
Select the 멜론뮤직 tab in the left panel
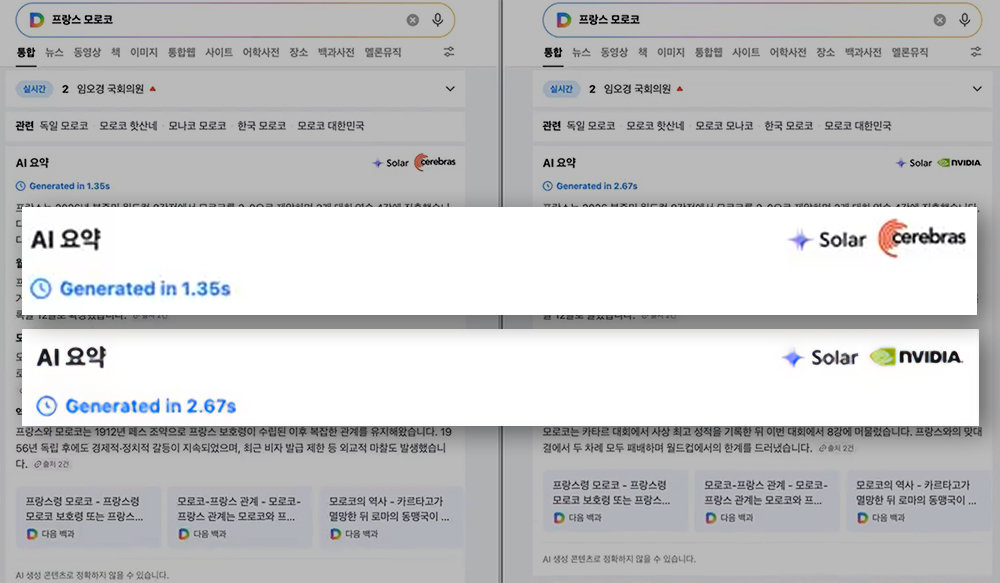point(383,52)
